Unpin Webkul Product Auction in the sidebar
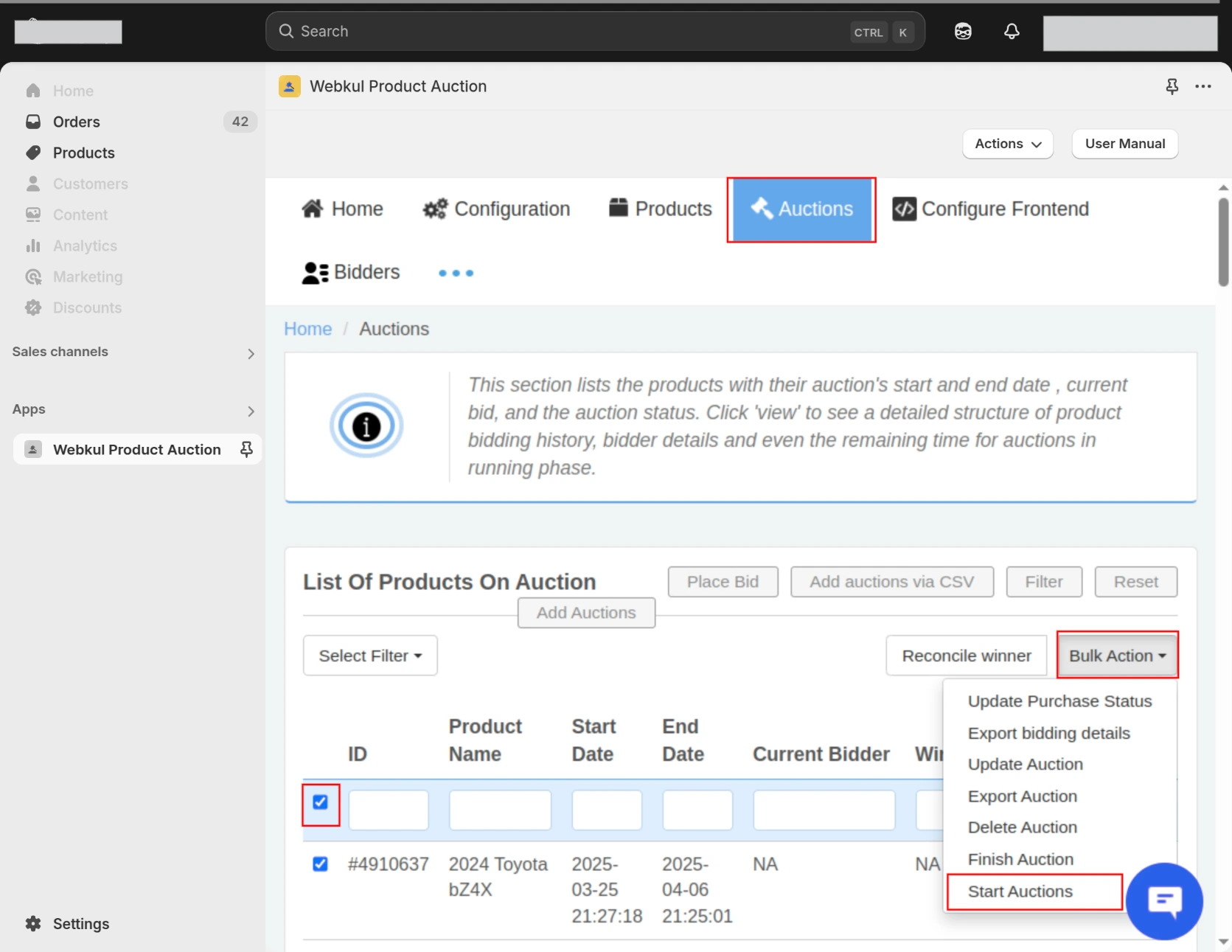Screen dimensions: 1232x952 pyautogui.click(x=246, y=449)
